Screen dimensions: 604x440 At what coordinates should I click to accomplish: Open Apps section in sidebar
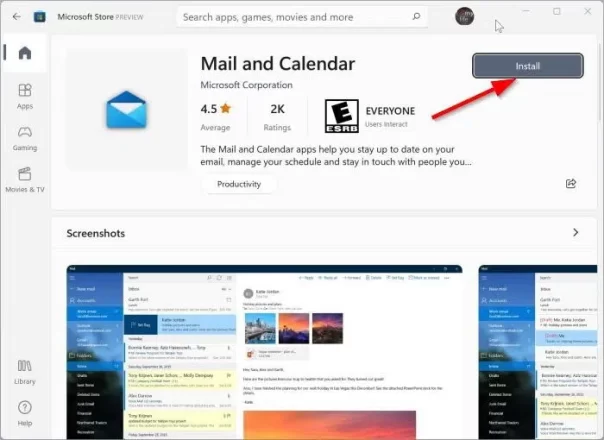click(x=25, y=97)
